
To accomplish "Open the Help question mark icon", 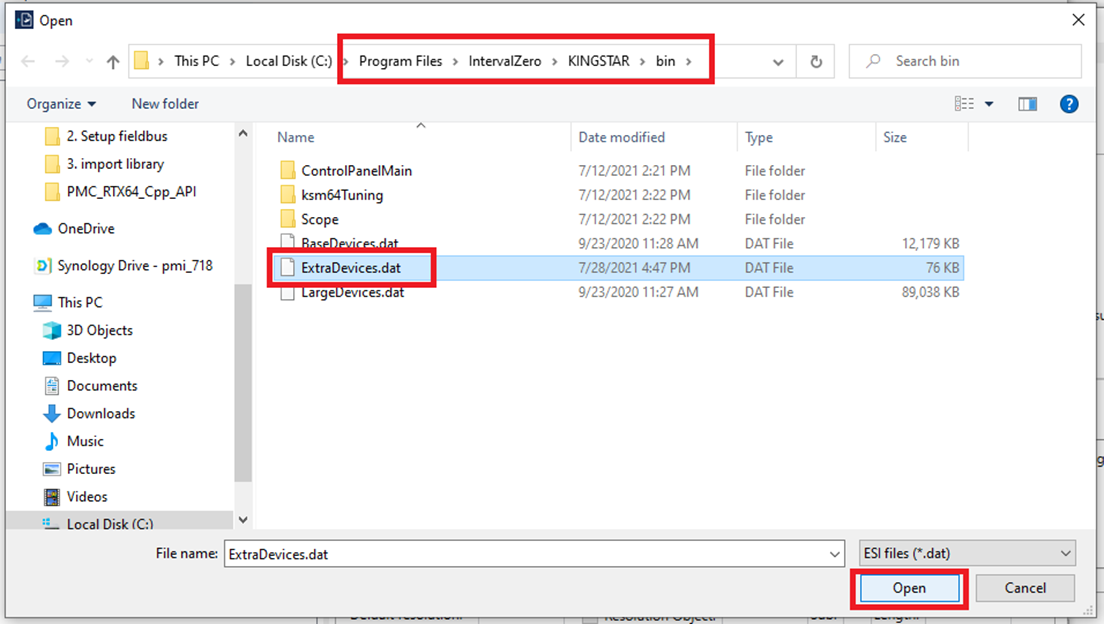I will [x=1069, y=104].
